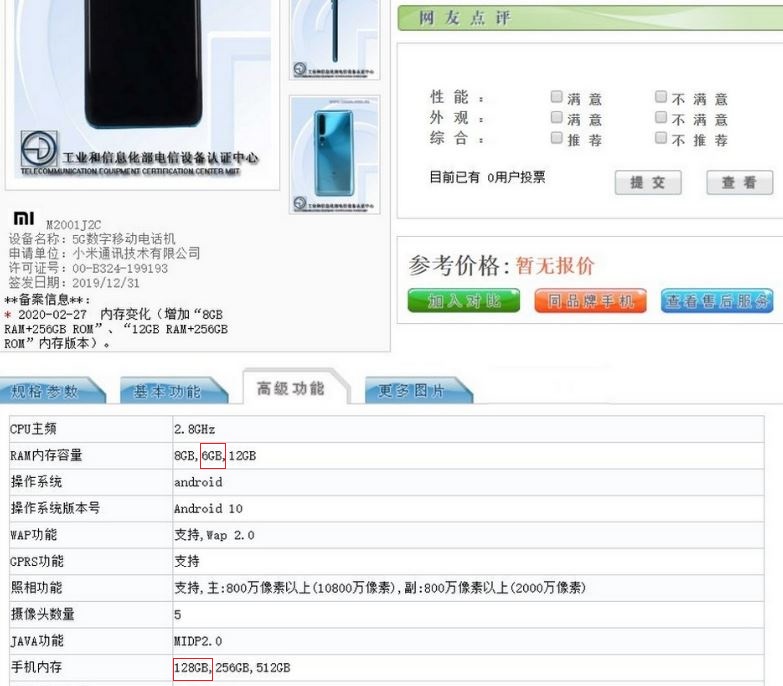Click issue date 2019/12/31
Viewport: 783px width, 686px height.
coord(106,283)
